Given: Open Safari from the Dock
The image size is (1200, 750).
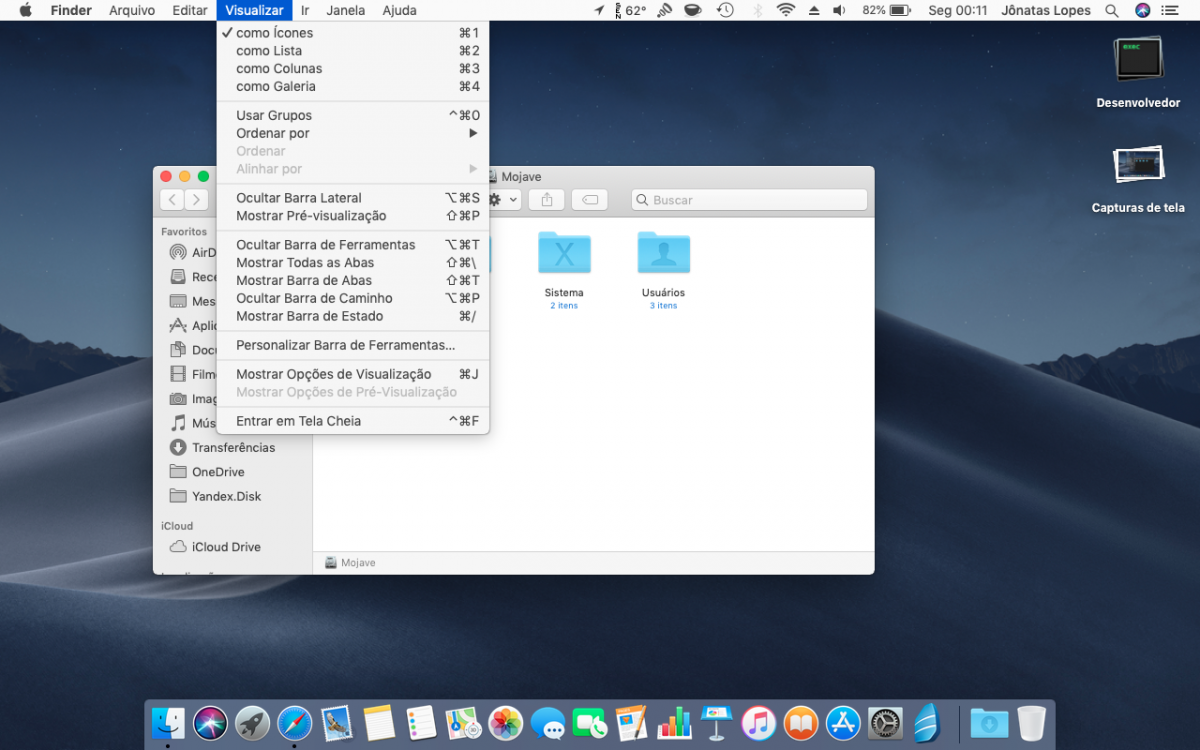Looking at the screenshot, I should click(294, 723).
